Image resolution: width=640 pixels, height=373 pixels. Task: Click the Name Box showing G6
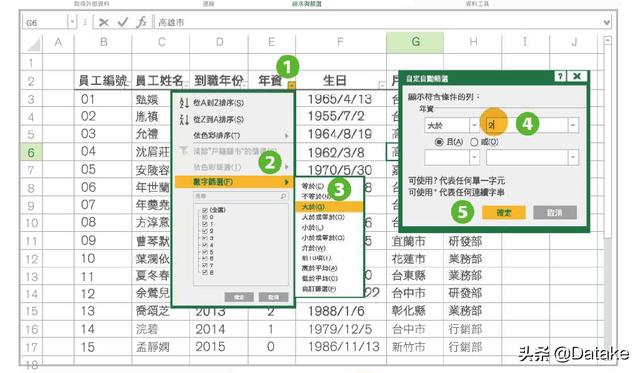point(45,22)
